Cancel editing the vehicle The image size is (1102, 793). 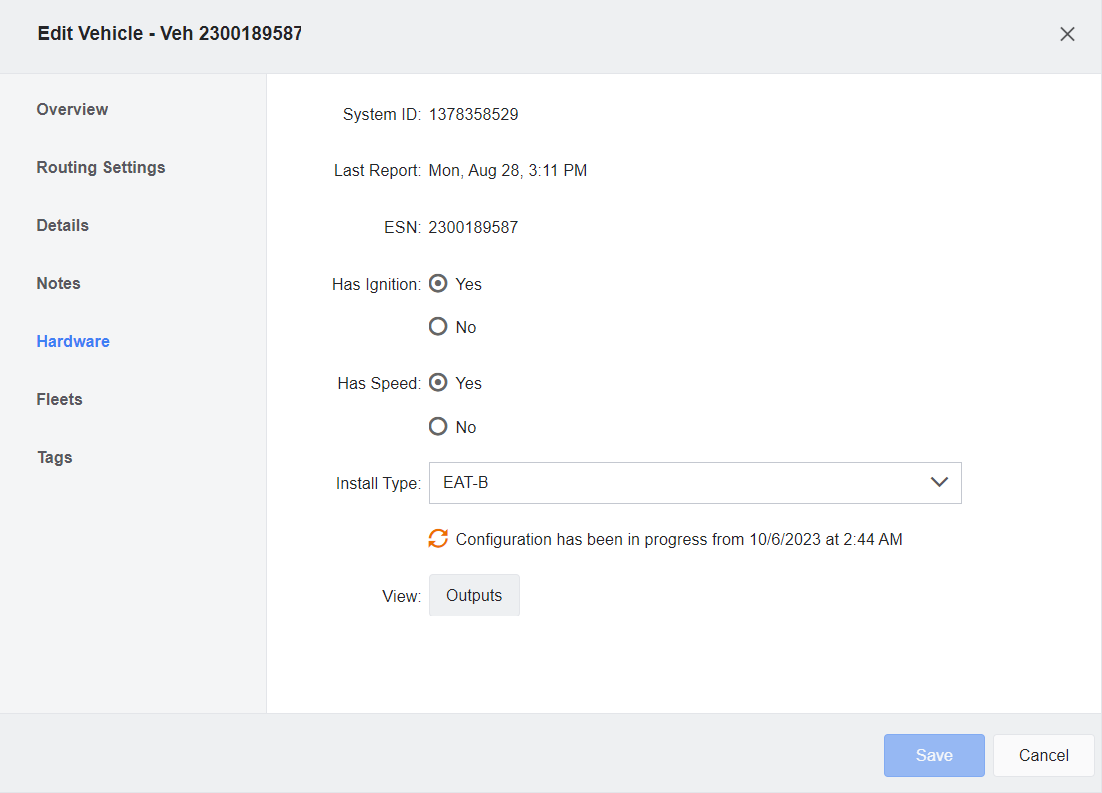tap(1043, 755)
